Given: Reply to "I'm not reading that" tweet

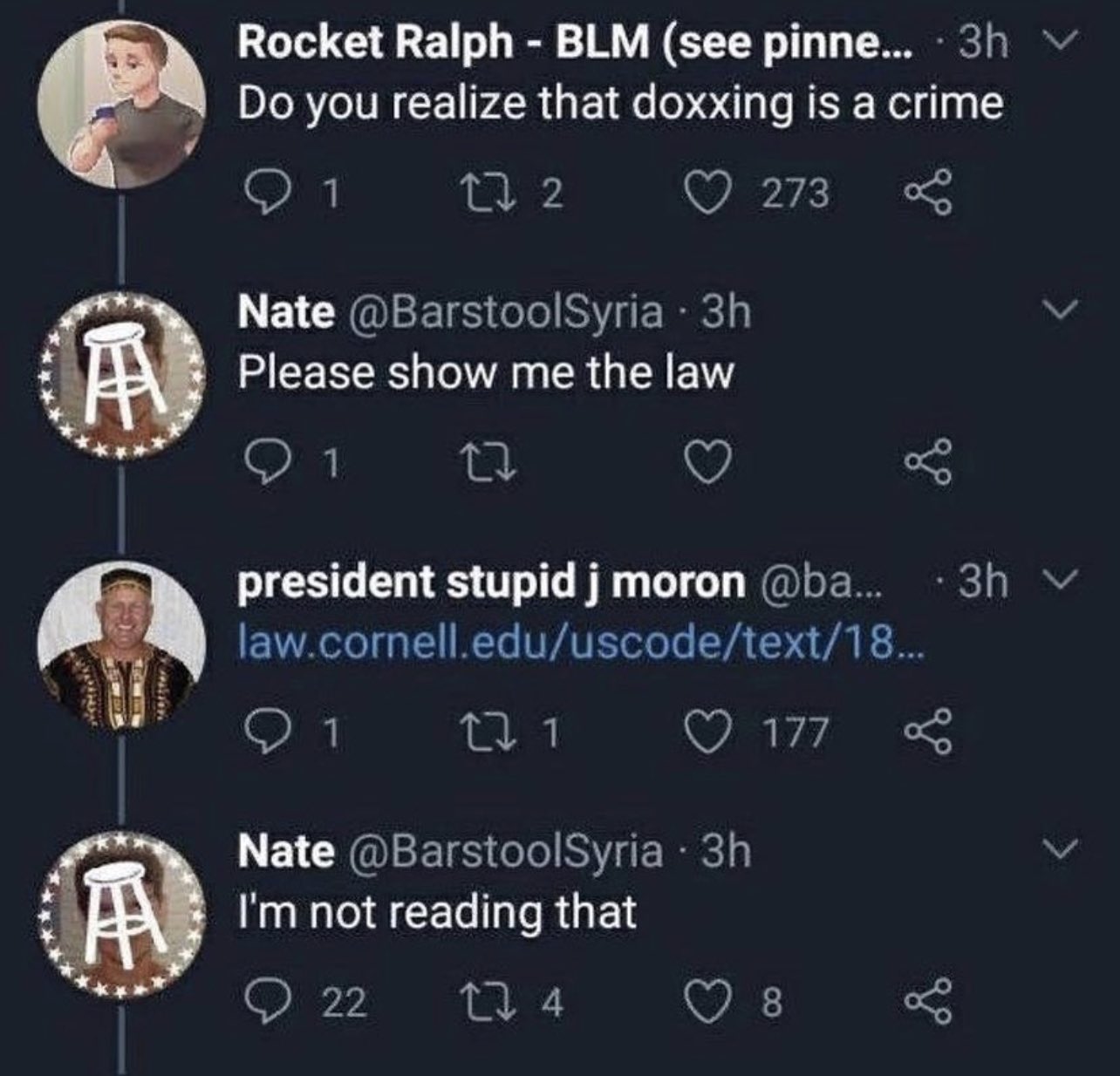Looking at the screenshot, I should [261, 1003].
